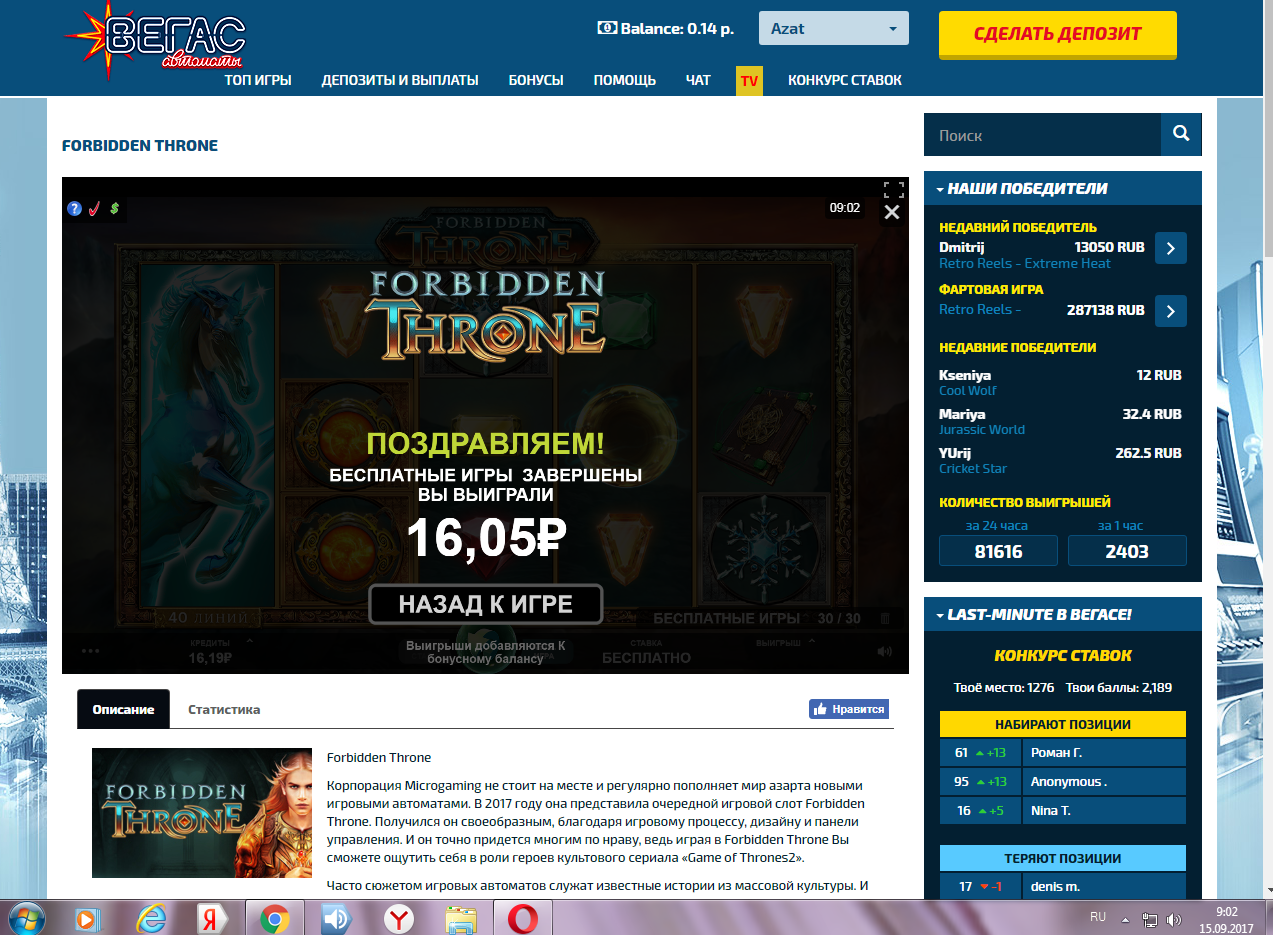1273x935 pixels.
Task: Open the Azat account dropdown
Action: tap(834, 29)
